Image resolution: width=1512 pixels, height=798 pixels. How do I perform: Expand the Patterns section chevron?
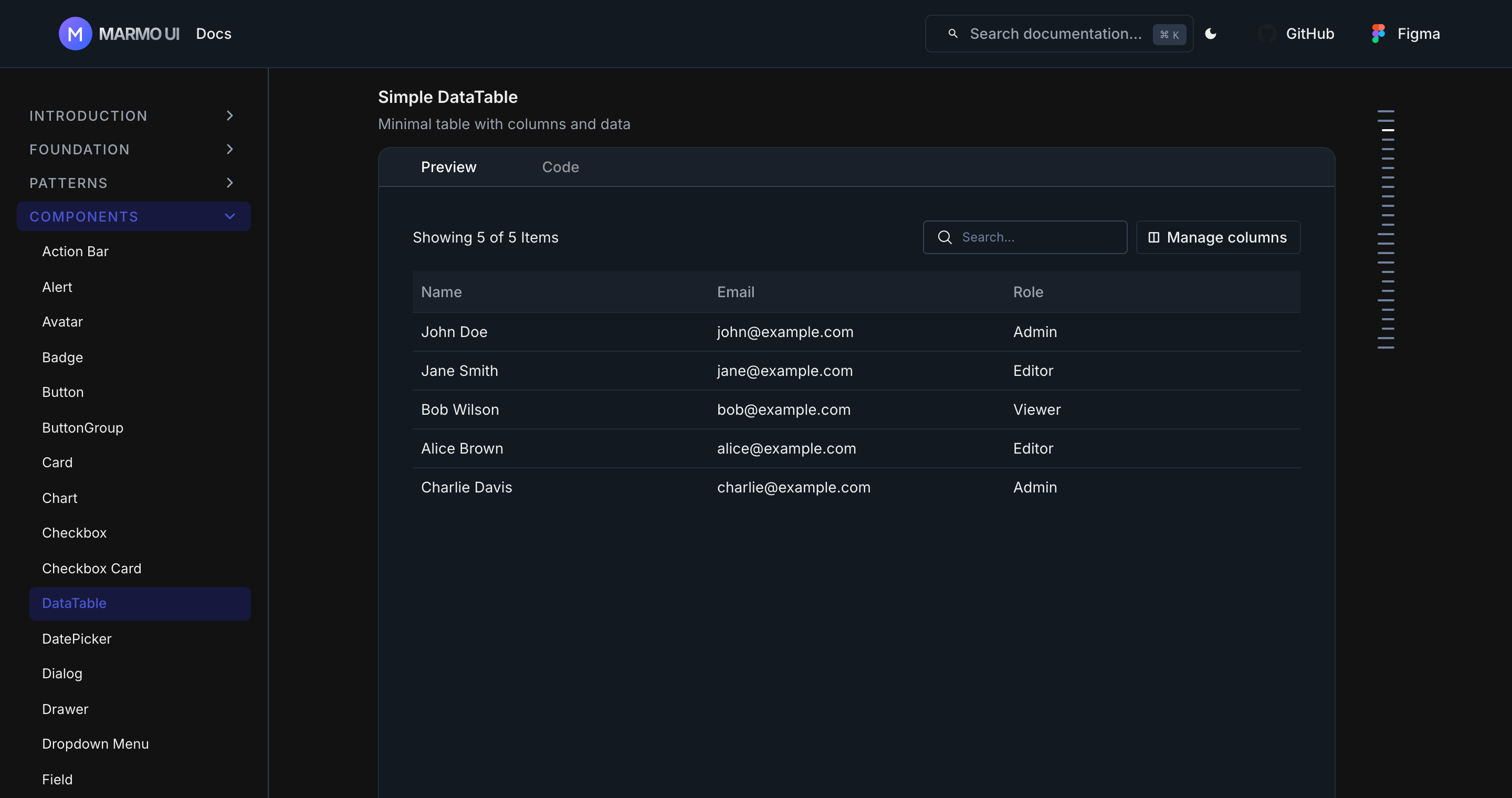(229, 183)
